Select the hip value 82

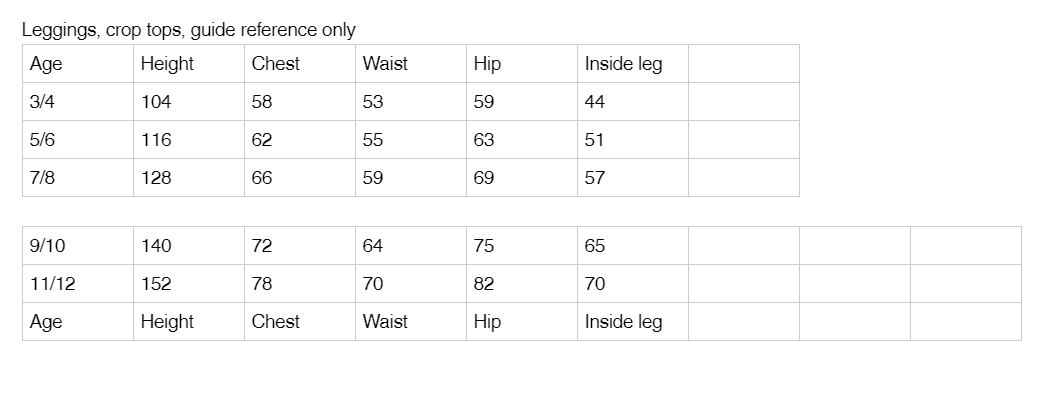coord(522,283)
